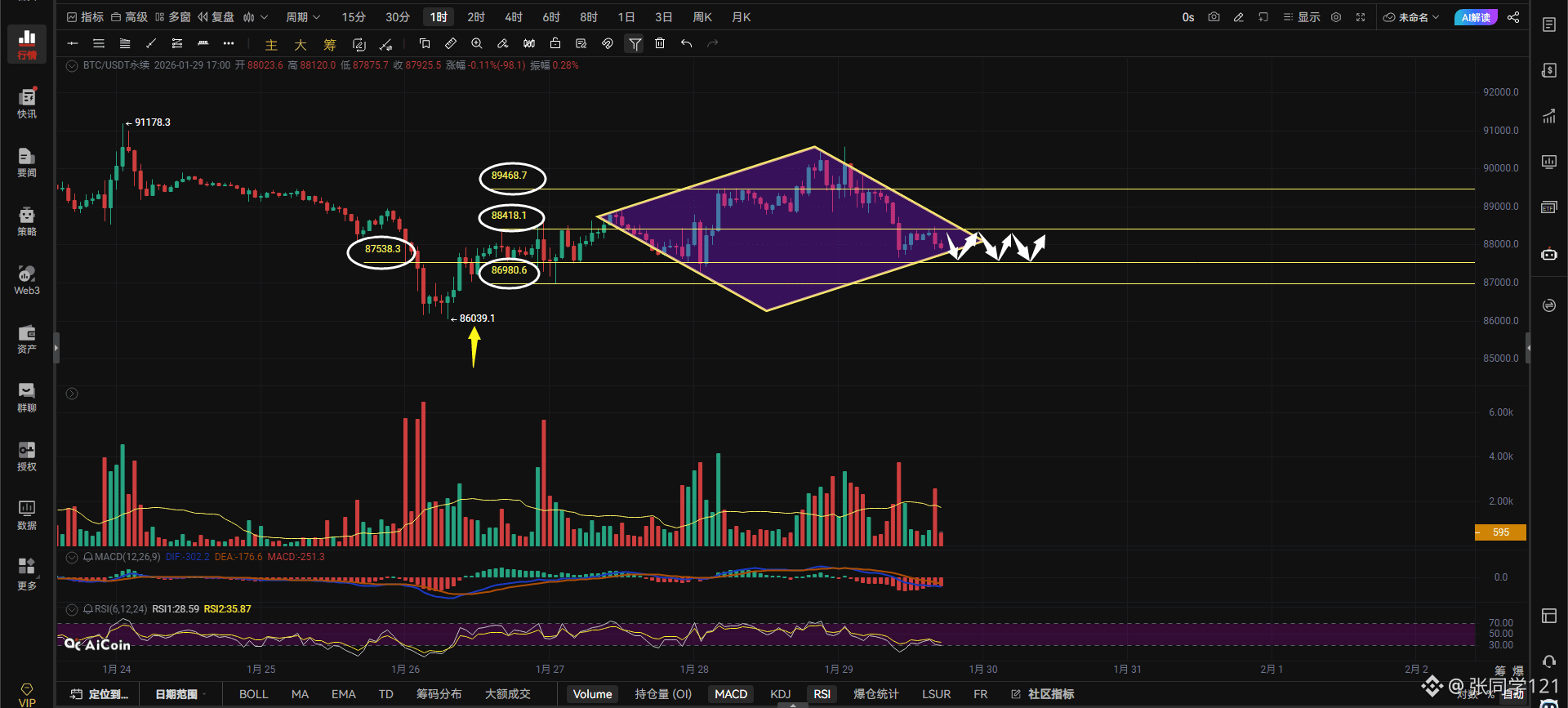The width and height of the screenshot is (1568, 708).
Task: Open the 资产 assets sidebar item
Action: point(27,338)
